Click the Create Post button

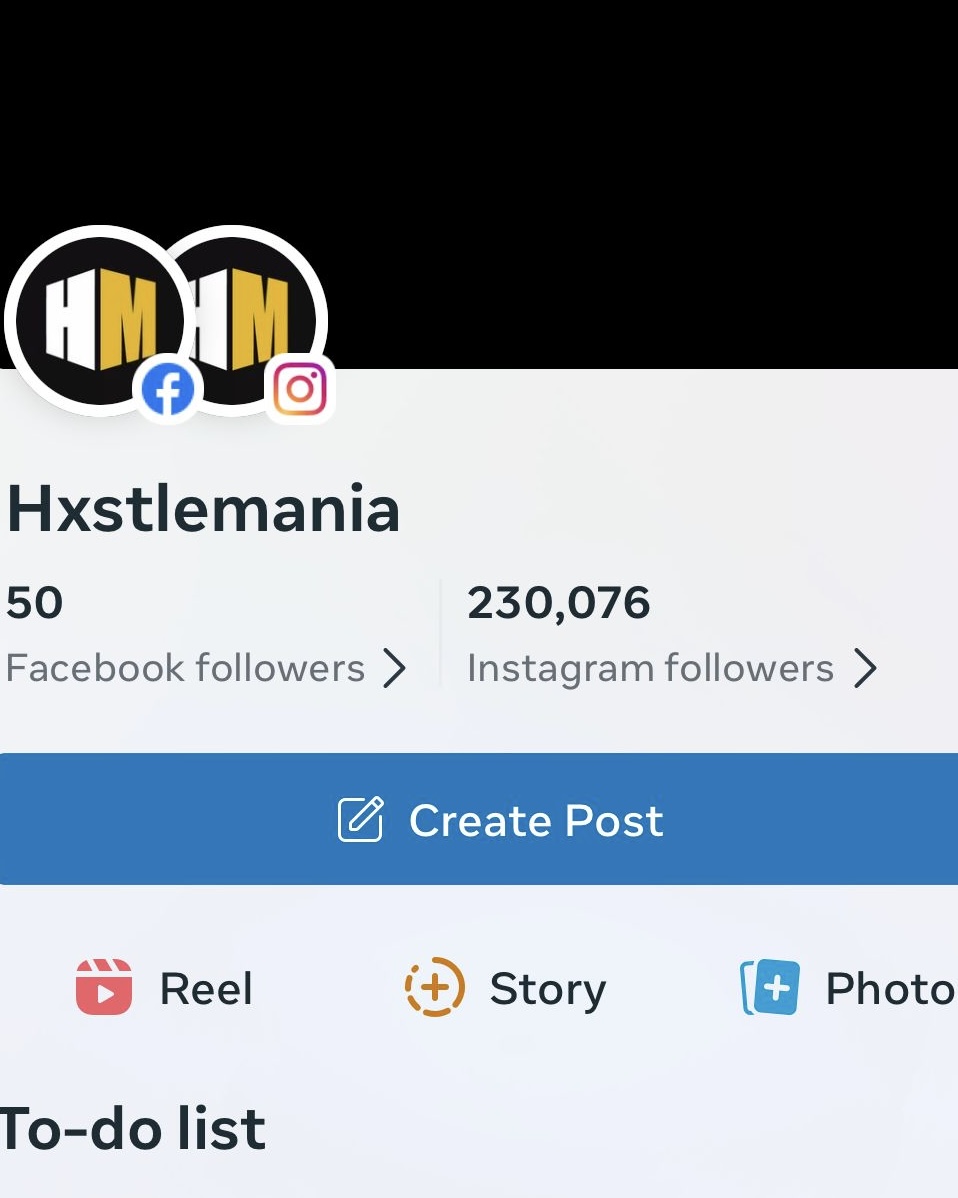[x=479, y=819]
